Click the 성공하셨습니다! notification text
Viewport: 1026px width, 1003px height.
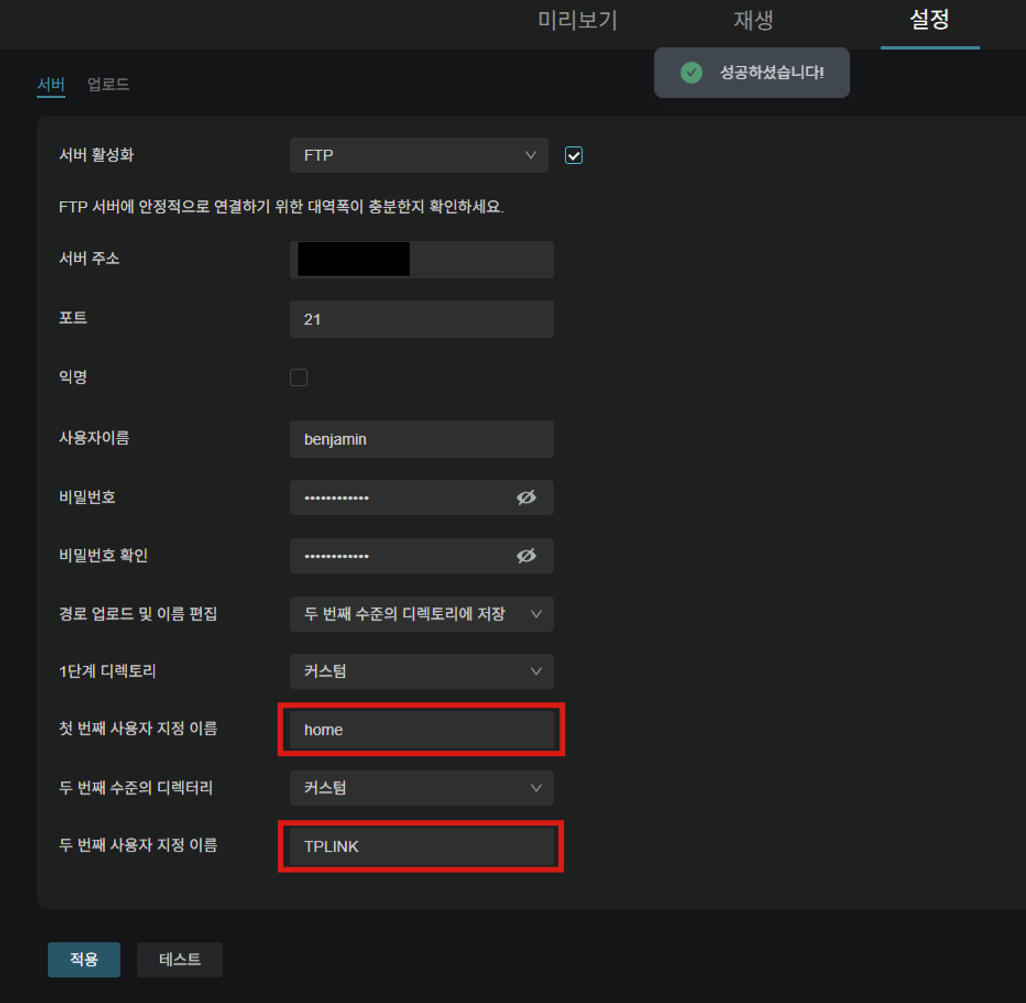(x=771, y=73)
